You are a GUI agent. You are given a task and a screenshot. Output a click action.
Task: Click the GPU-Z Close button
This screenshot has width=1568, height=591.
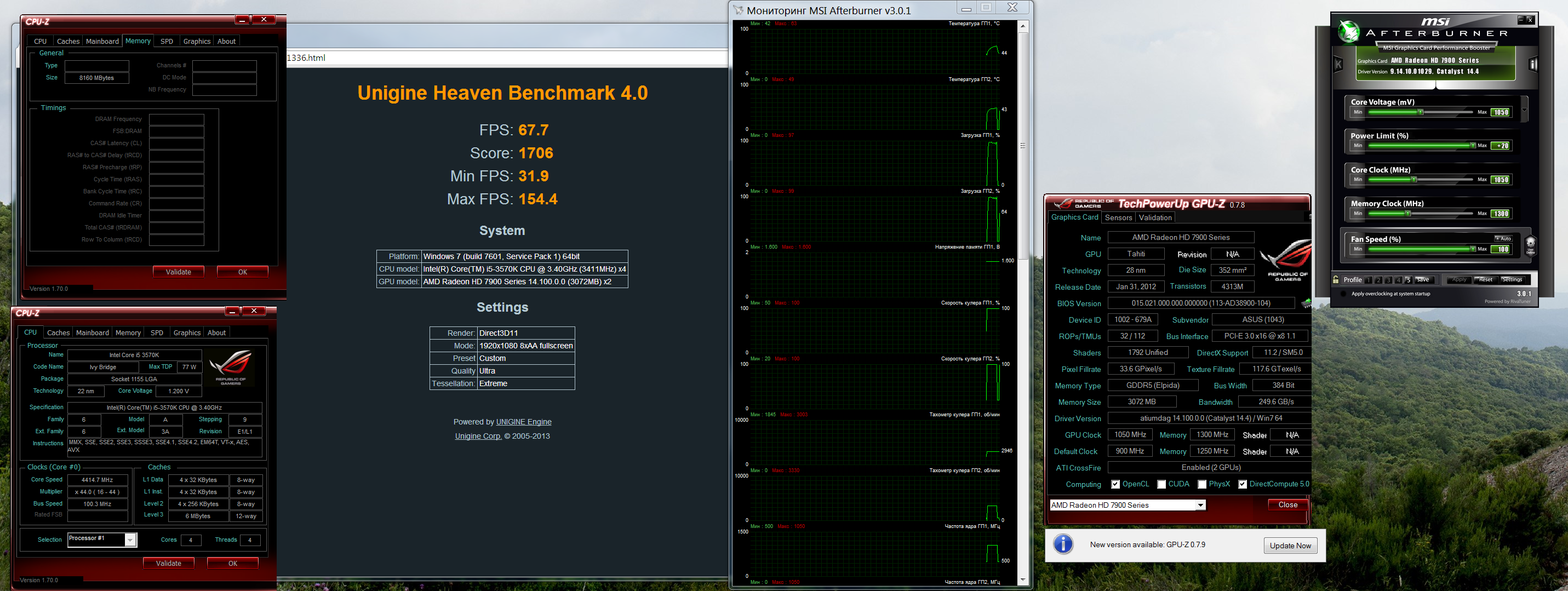[x=1287, y=504]
